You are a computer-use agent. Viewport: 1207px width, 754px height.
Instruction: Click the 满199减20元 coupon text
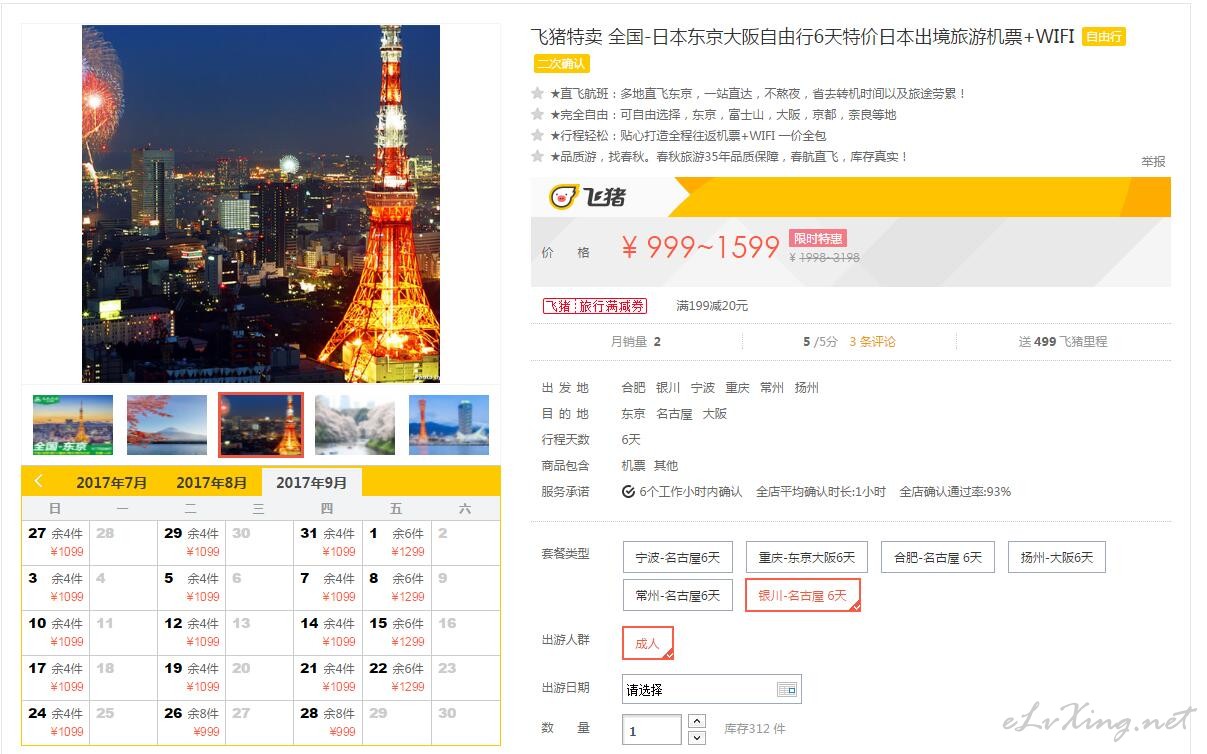coord(712,306)
